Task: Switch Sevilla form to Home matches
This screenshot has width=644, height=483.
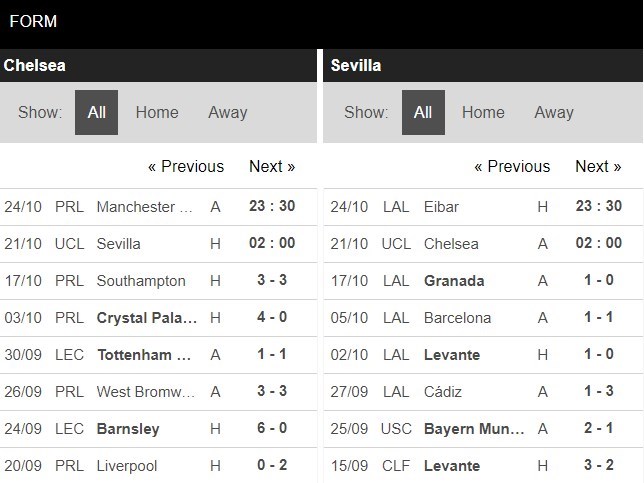Action: (x=483, y=113)
